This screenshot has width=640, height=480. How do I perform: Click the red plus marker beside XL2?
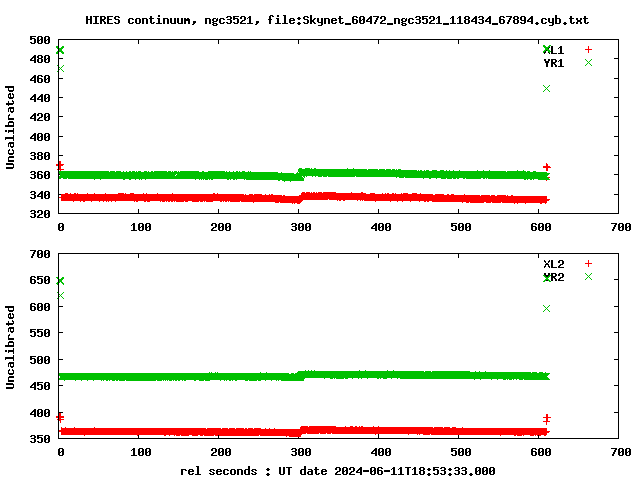click(588, 264)
